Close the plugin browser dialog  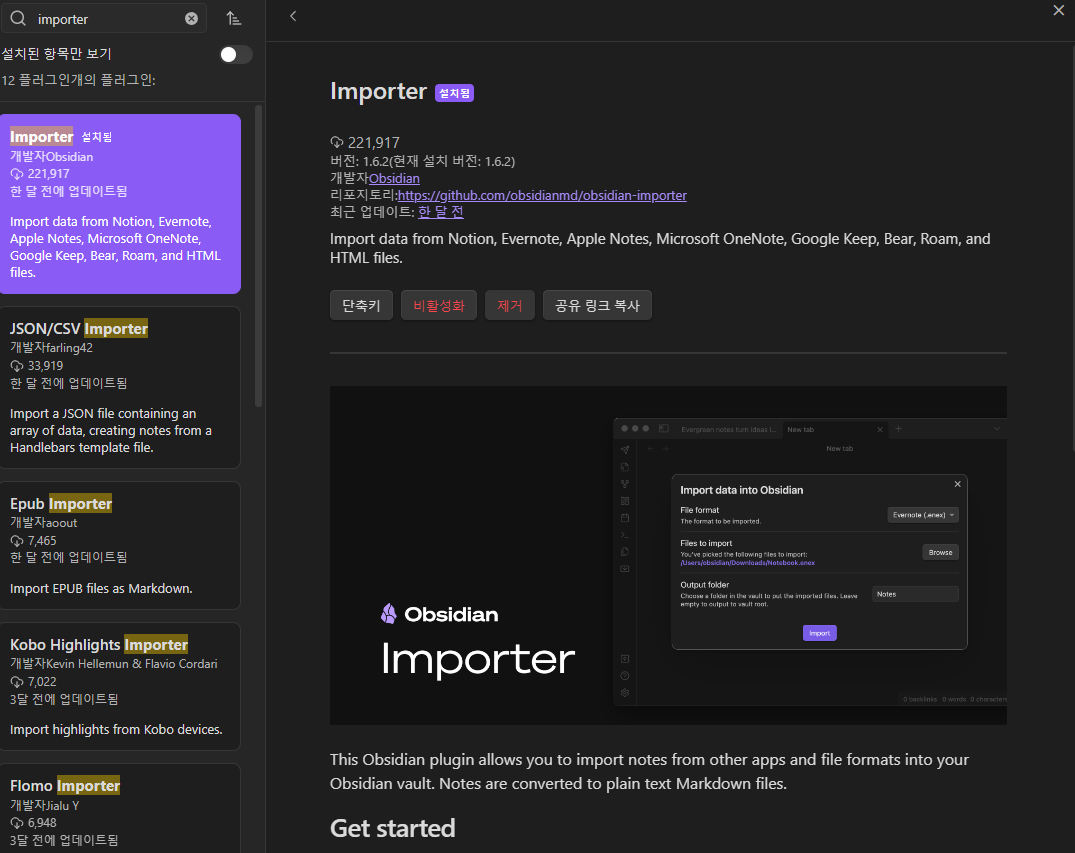pyautogui.click(x=1059, y=10)
